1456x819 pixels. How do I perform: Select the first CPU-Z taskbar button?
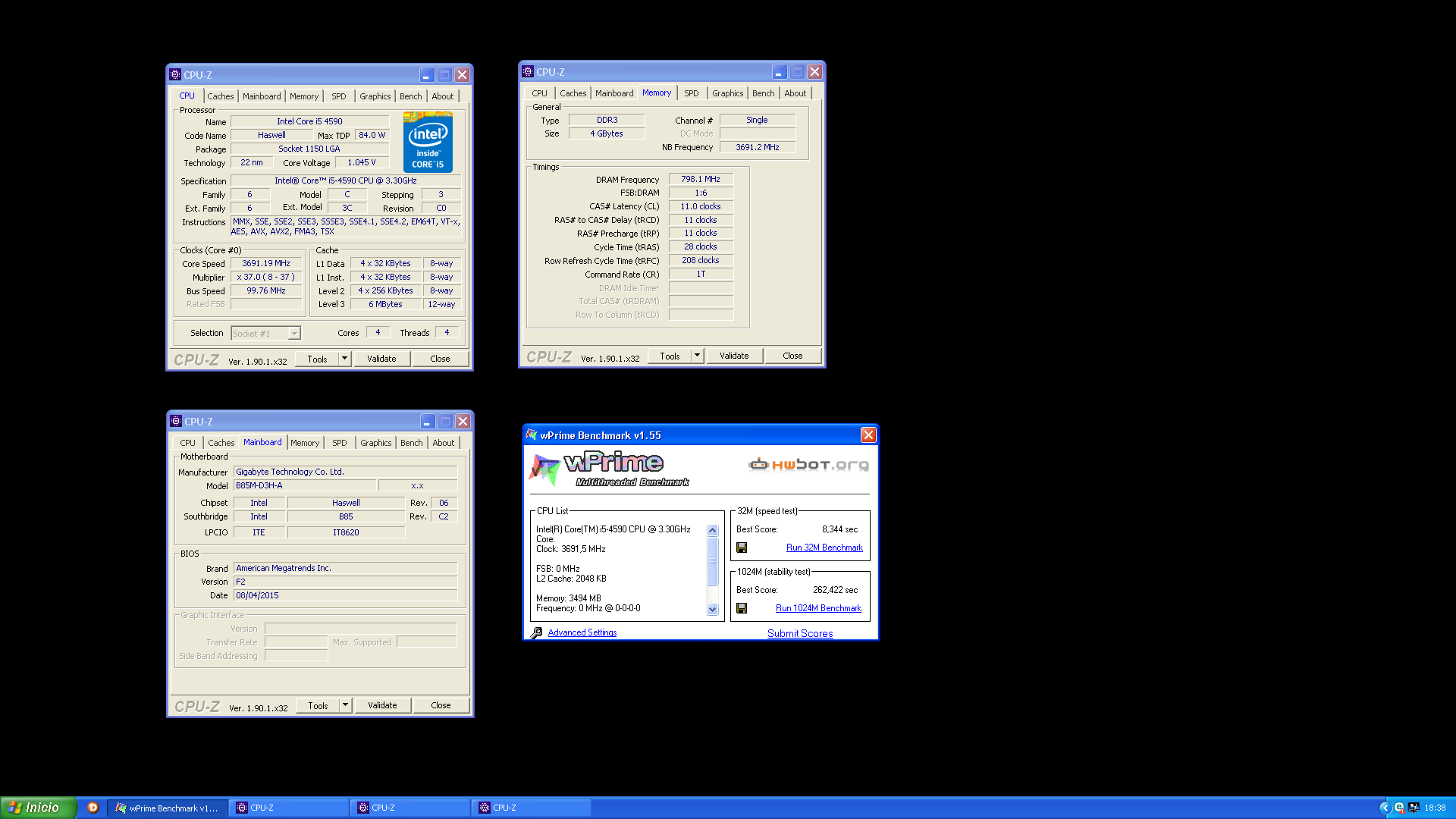pyautogui.click(x=288, y=808)
